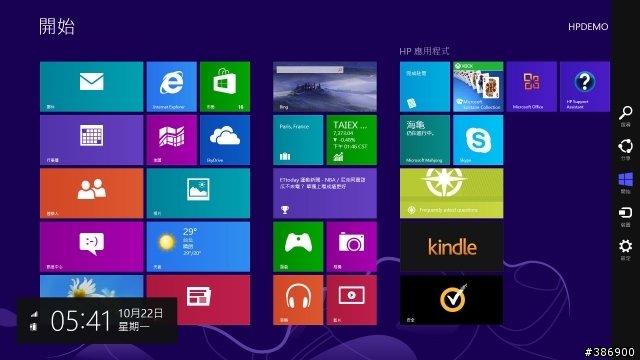Click the 05:41 clock display
640x360 pixels.
click(80, 320)
